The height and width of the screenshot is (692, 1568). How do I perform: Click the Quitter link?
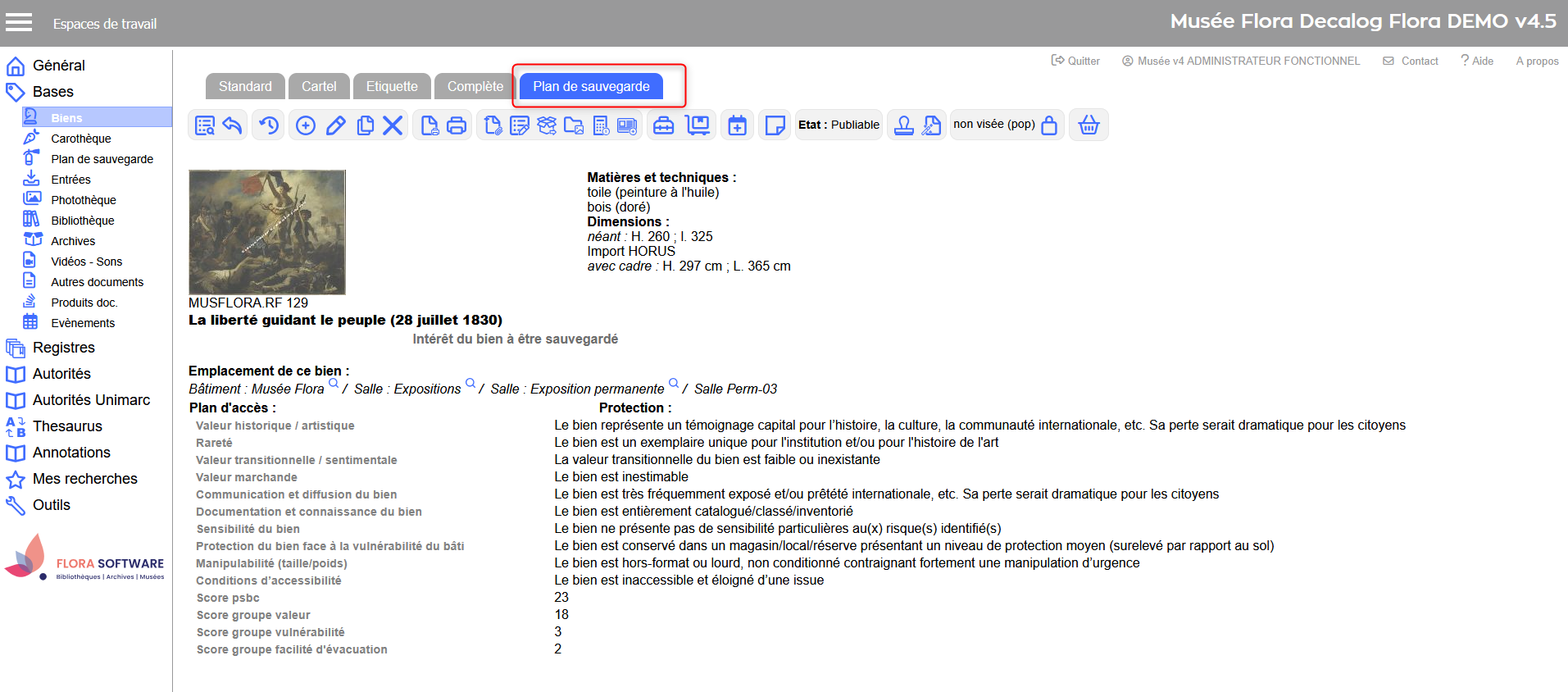[x=1075, y=61]
